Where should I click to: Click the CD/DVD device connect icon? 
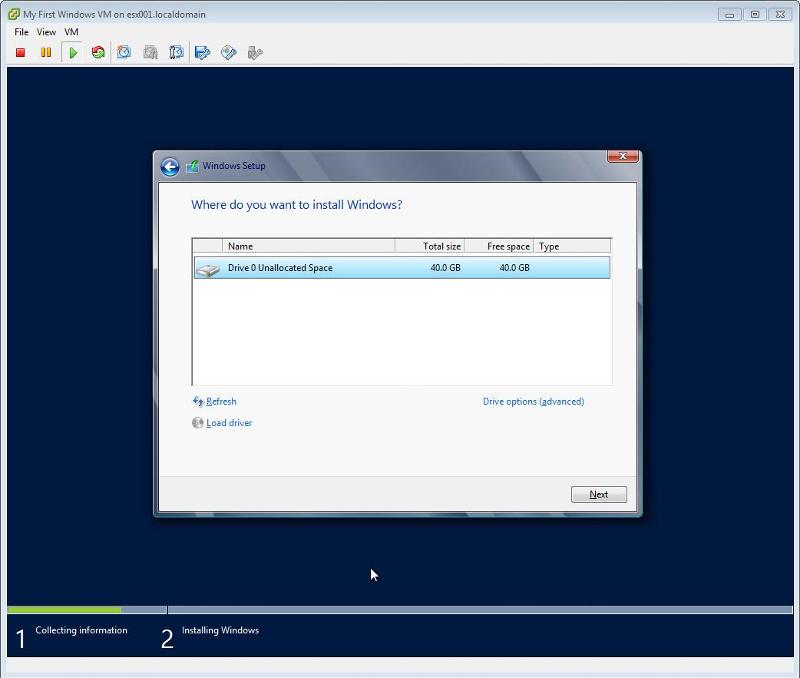(x=229, y=53)
